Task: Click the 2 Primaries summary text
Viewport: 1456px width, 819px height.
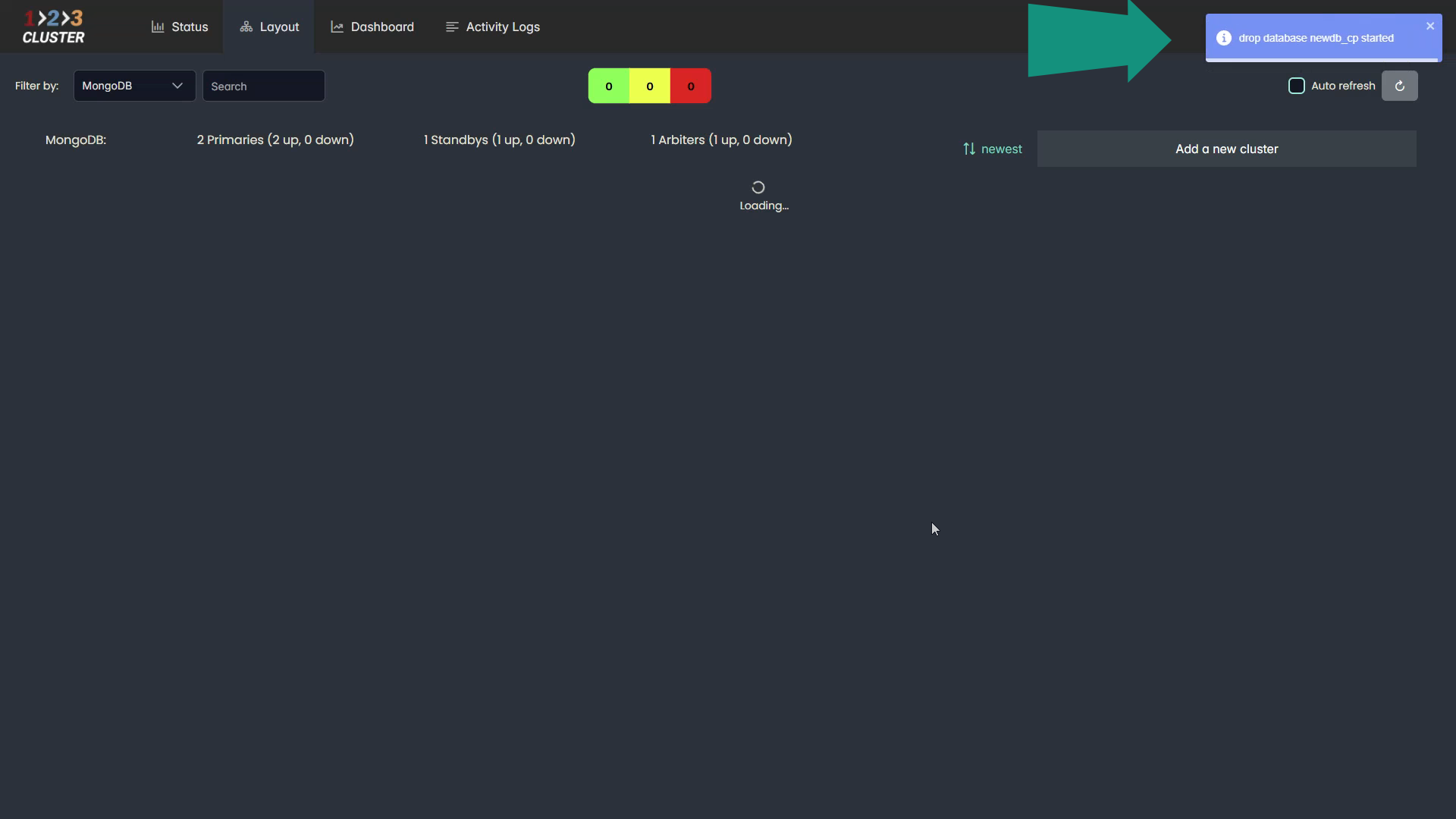Action: [x=275, y=140]
